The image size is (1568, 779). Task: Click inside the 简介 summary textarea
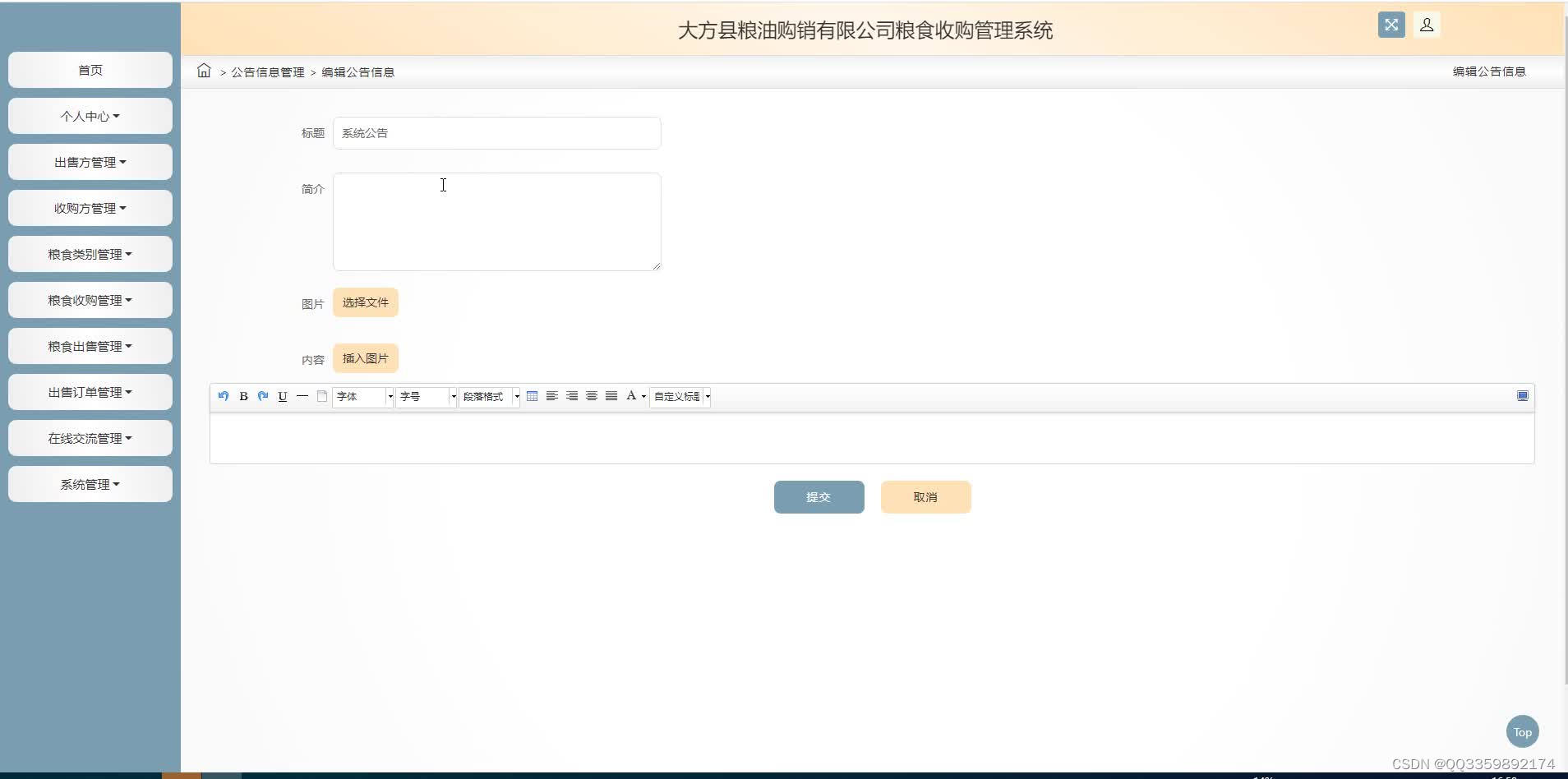[497, 222]
